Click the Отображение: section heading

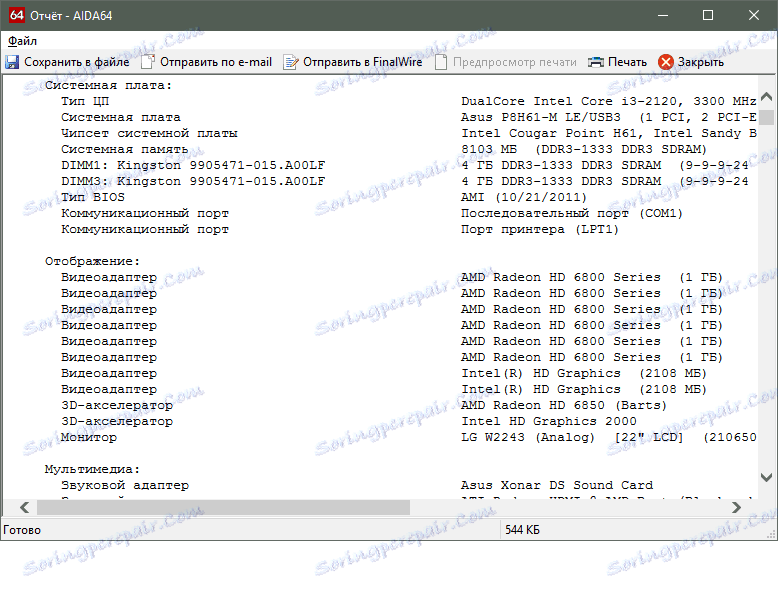click(x=92, y=261)
